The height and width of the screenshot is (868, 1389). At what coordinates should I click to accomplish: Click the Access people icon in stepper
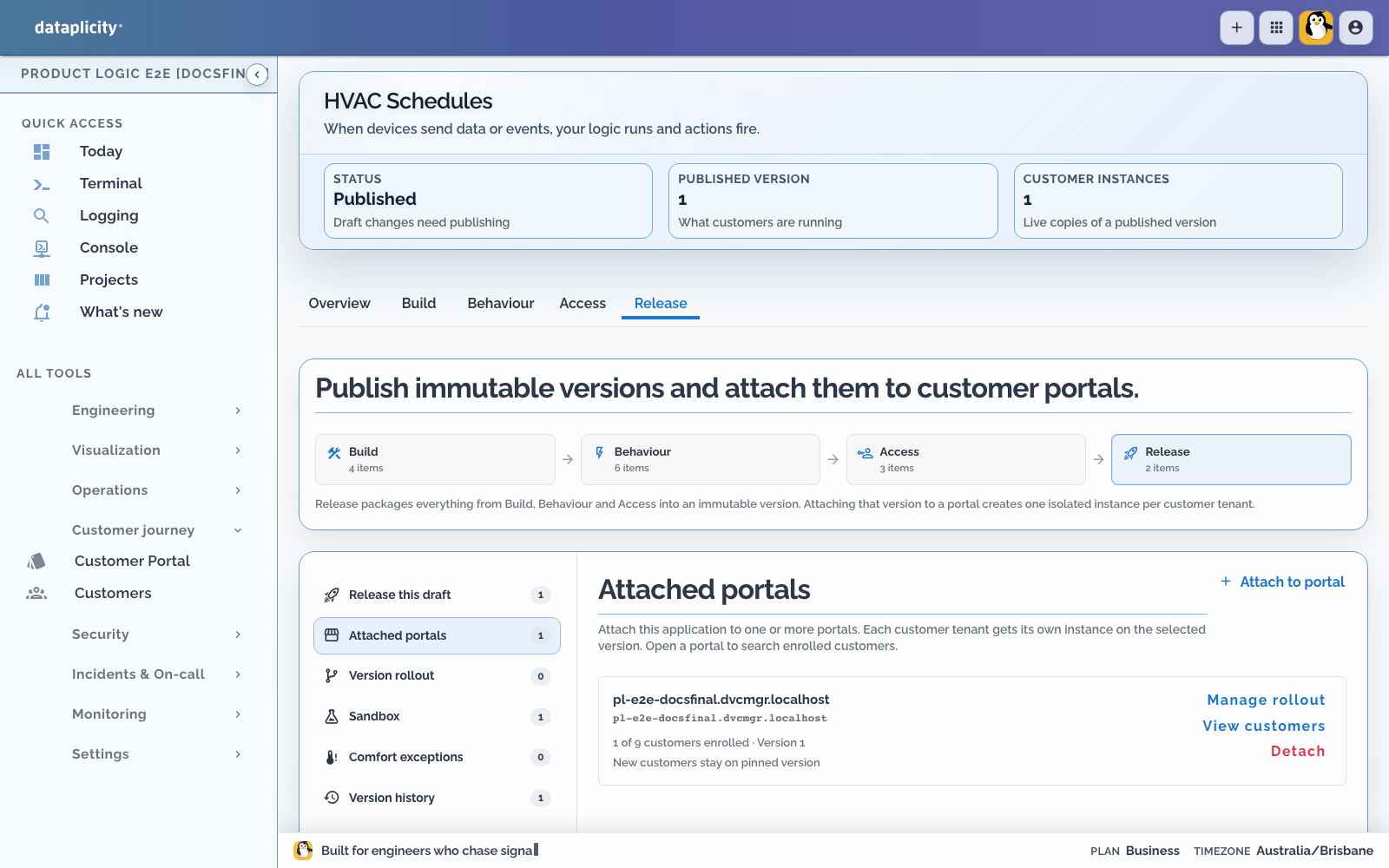point(866,453)
